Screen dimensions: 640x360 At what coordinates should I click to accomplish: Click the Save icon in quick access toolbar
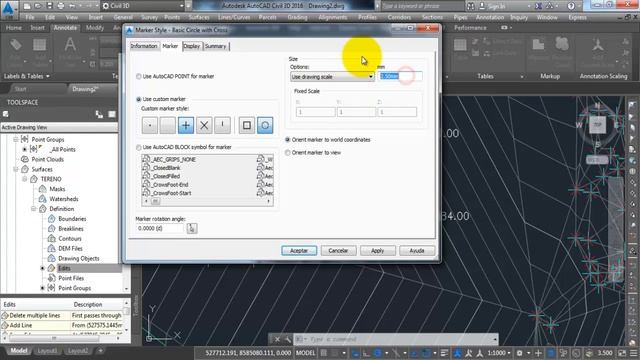49,6
